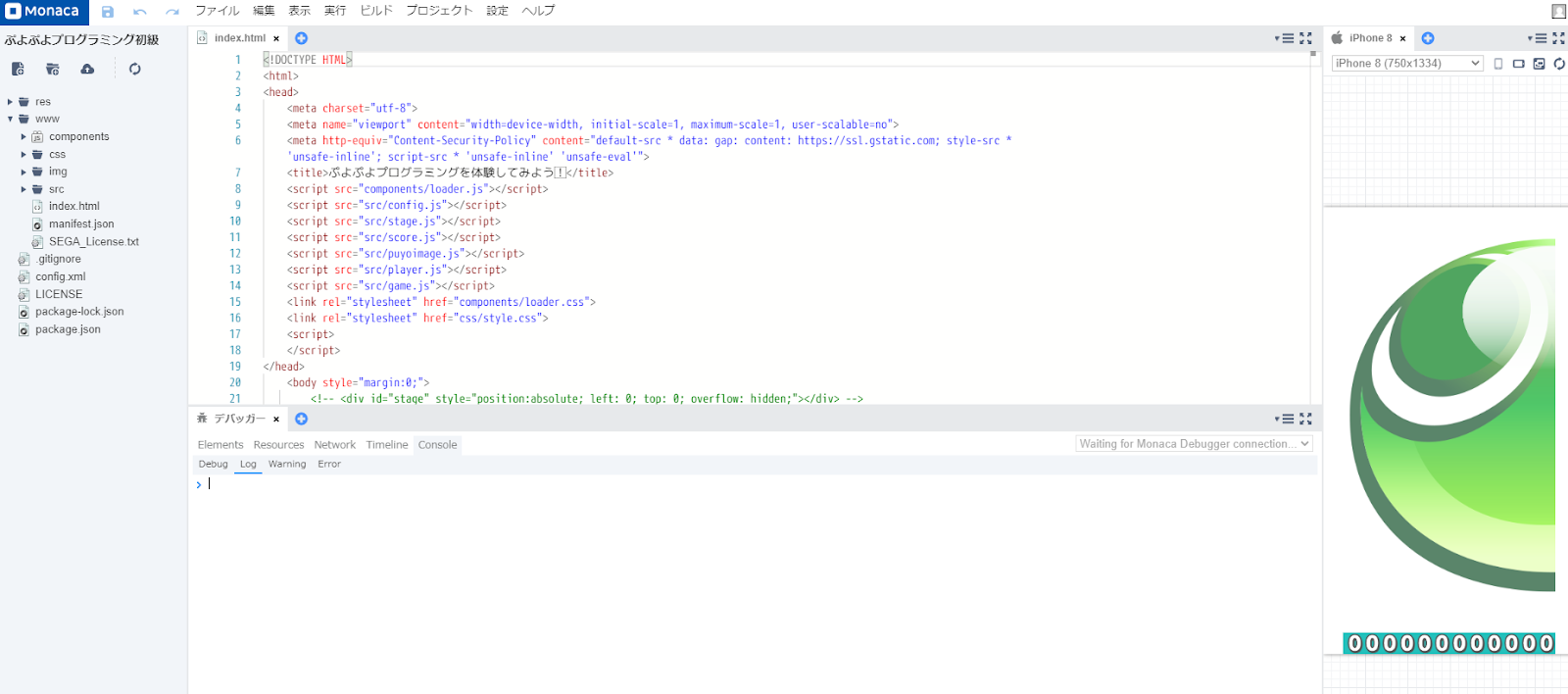Open the 設定 menu
This screenshot has width=1568, height=694.
click(x=498, y=11)
